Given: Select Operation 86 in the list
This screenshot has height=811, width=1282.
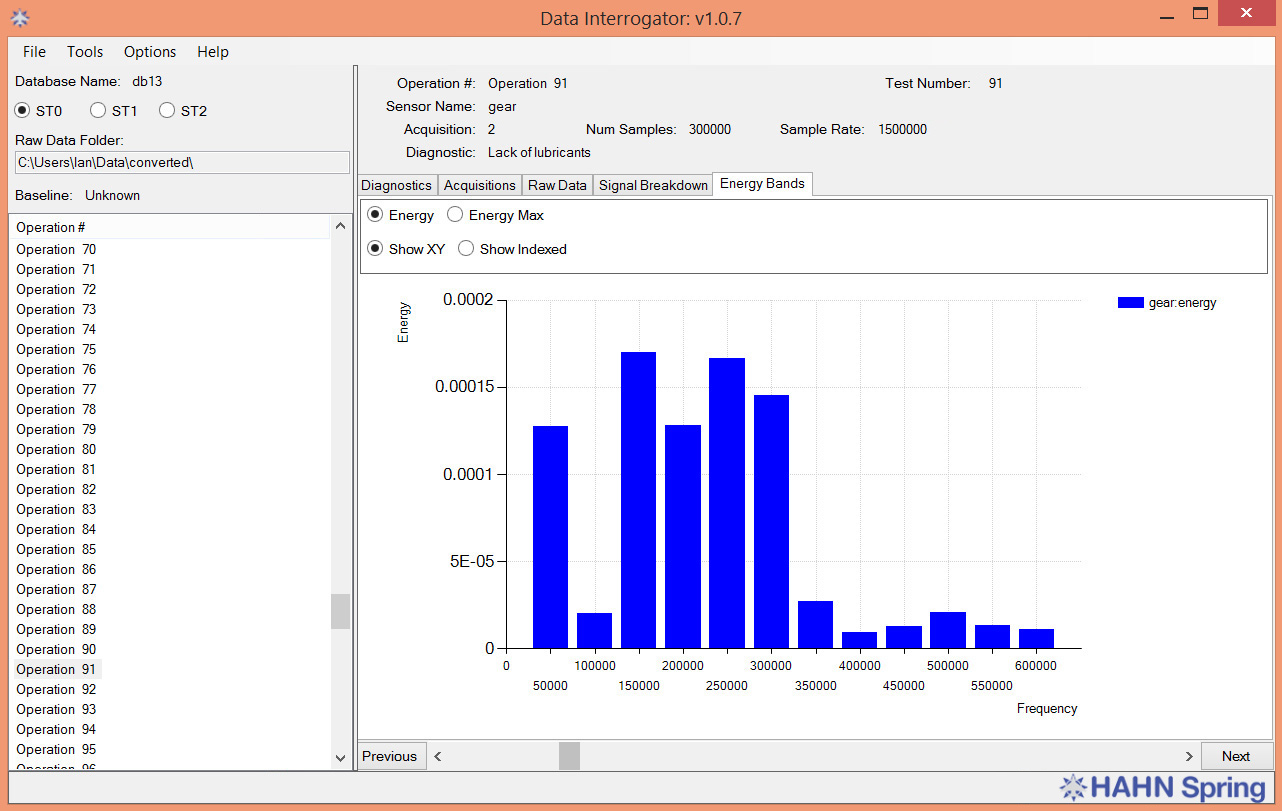Looking at the screenshot, I should [x=56, y=569].
